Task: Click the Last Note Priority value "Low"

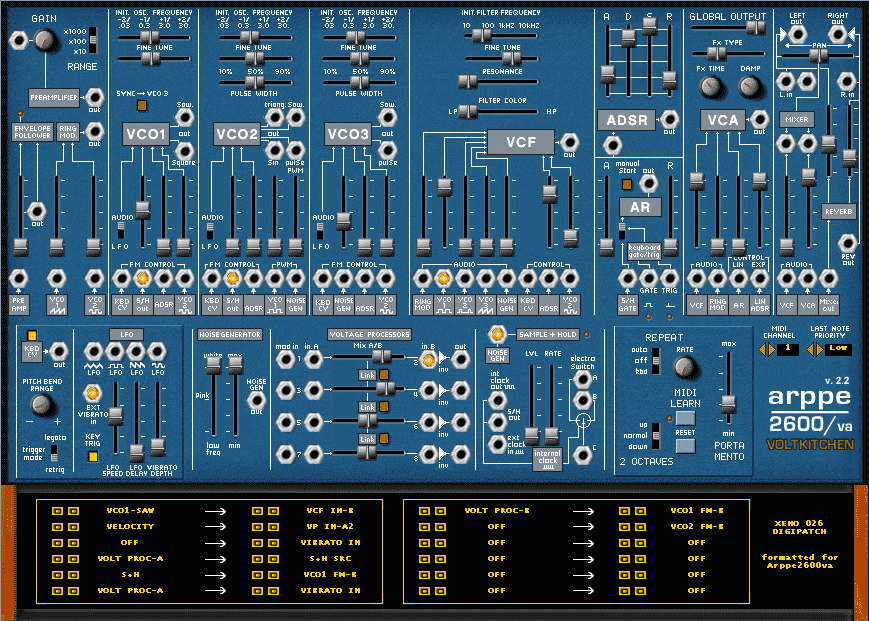Action: (838, 348)
